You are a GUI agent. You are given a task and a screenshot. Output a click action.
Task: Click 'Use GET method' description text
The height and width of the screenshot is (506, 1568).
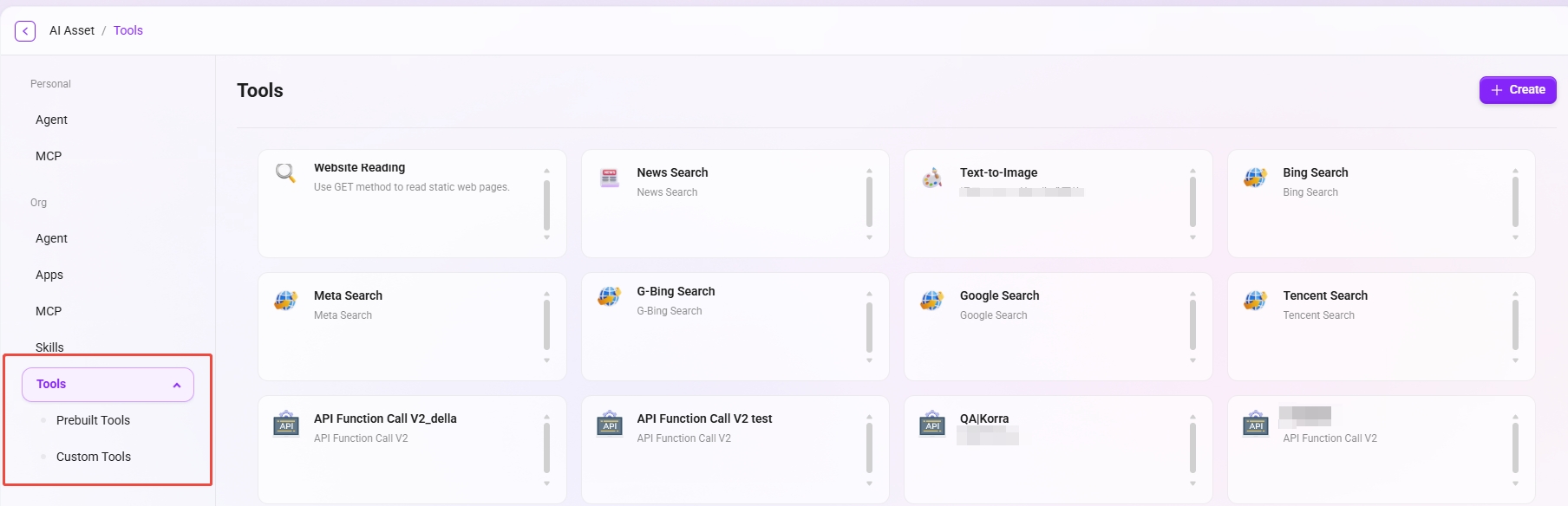[411, 187]
